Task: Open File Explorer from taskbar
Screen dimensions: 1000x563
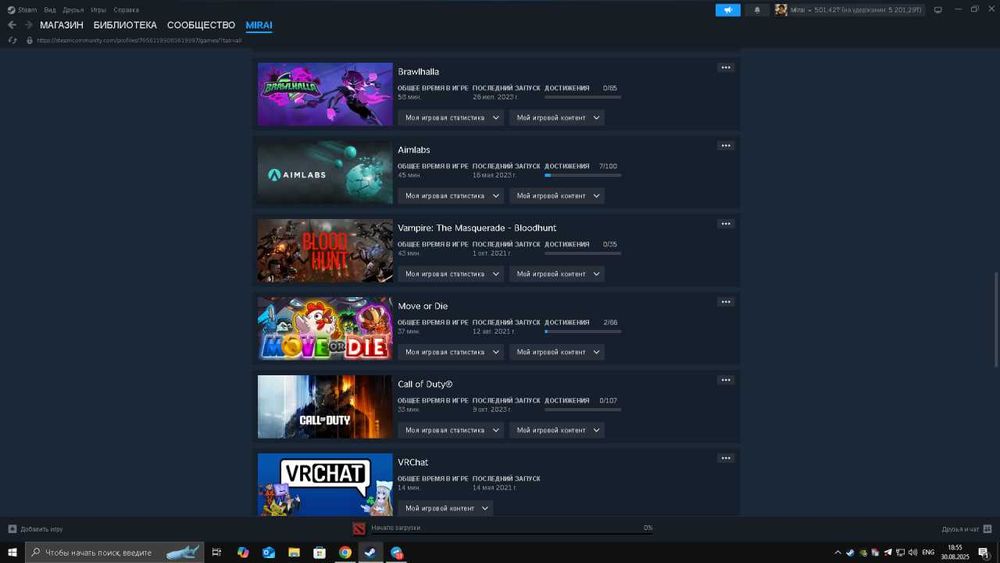Action: click(x=294, y=552)
